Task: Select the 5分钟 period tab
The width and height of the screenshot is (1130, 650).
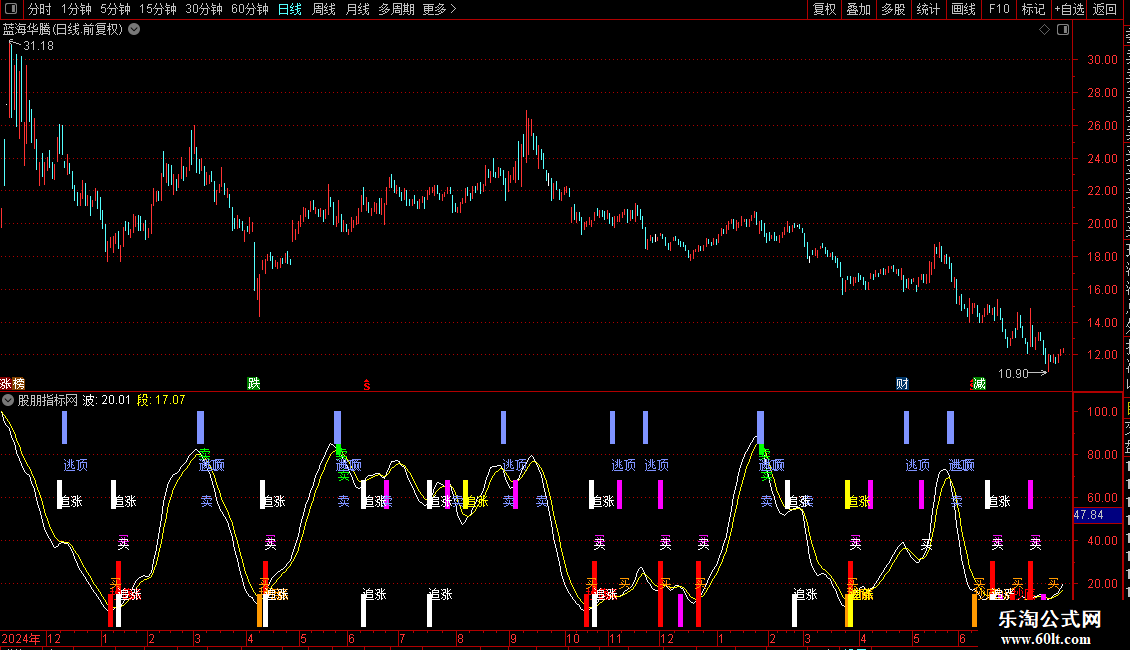Action: point(115,9)
